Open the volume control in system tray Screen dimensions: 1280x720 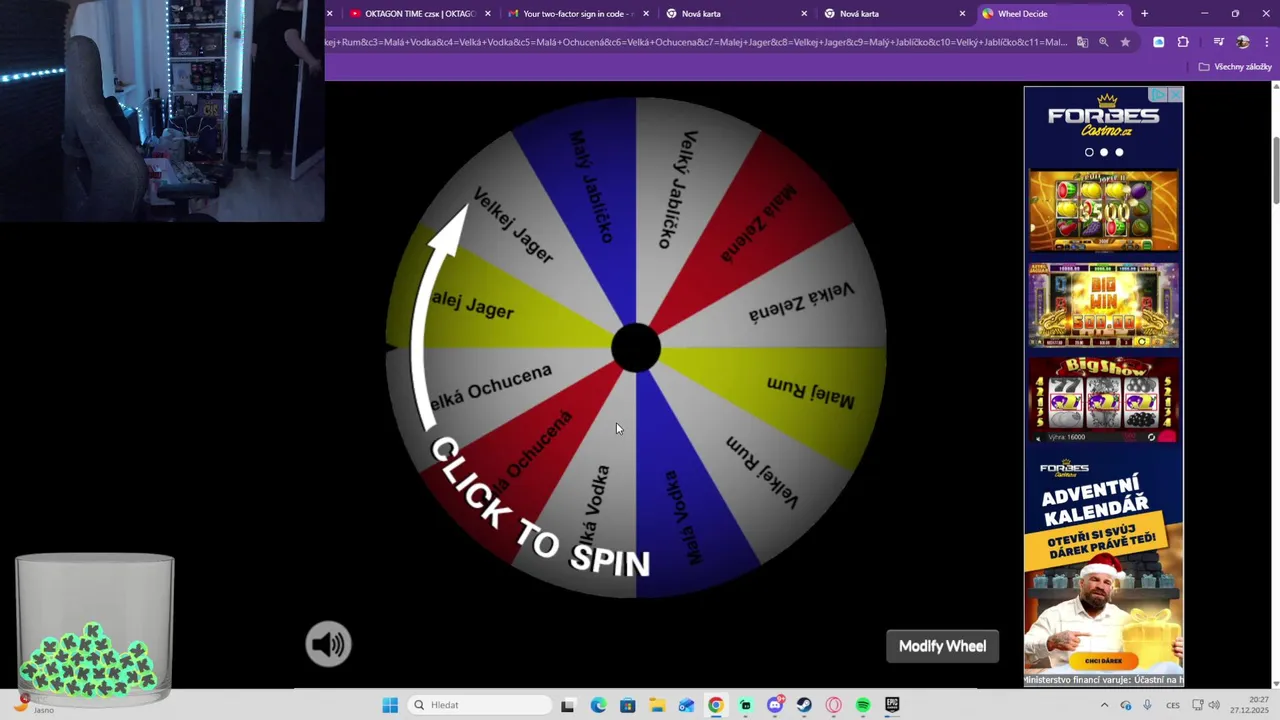(1214, 705)
